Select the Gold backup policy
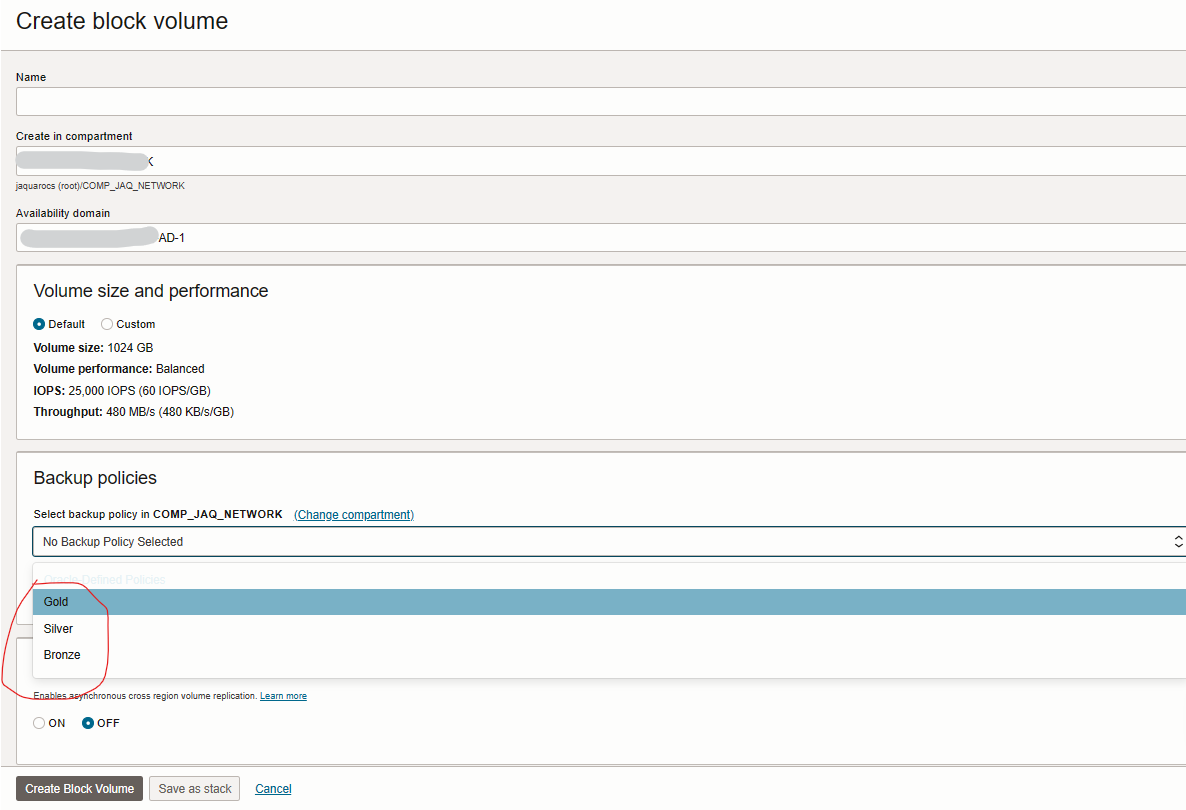The image size is (1186, 810). coord(54,601)
